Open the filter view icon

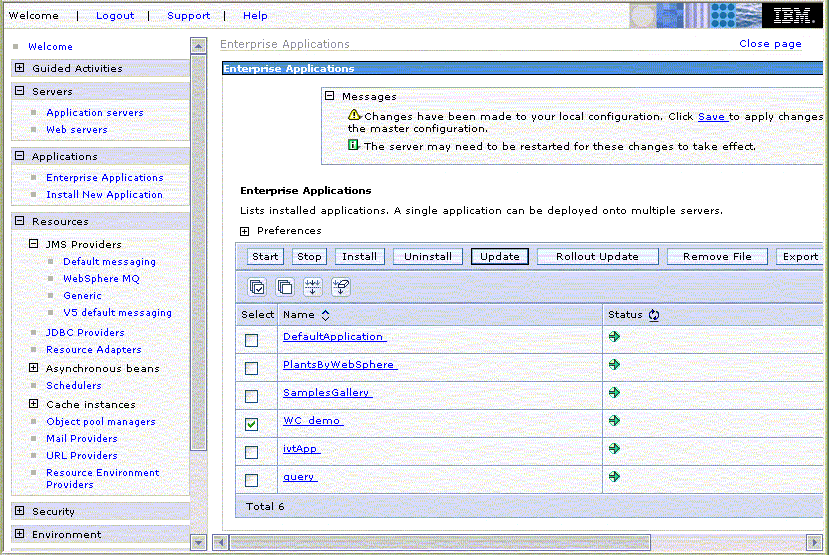coord(312,287)
